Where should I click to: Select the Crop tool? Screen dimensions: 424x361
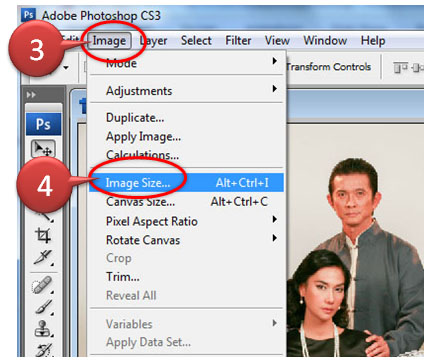43,235
